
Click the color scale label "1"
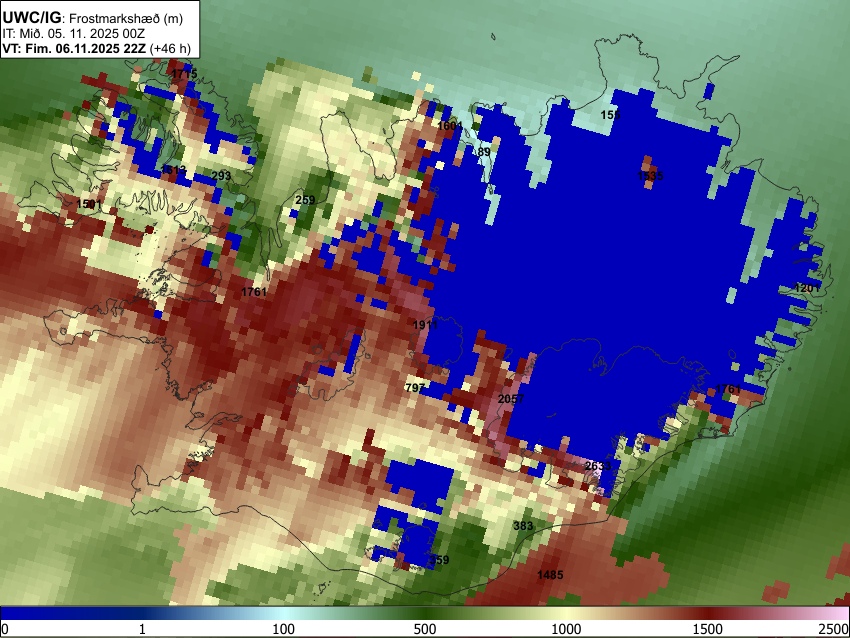[142, 629]
